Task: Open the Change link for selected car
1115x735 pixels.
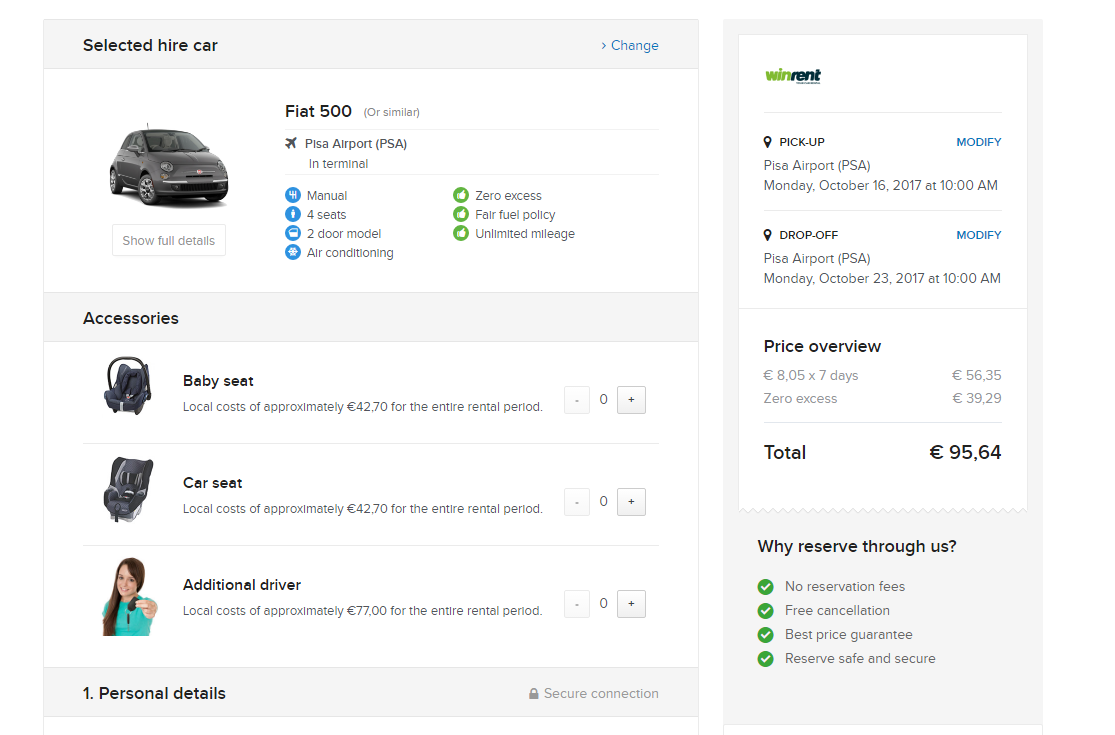Action: coord(630,45)
